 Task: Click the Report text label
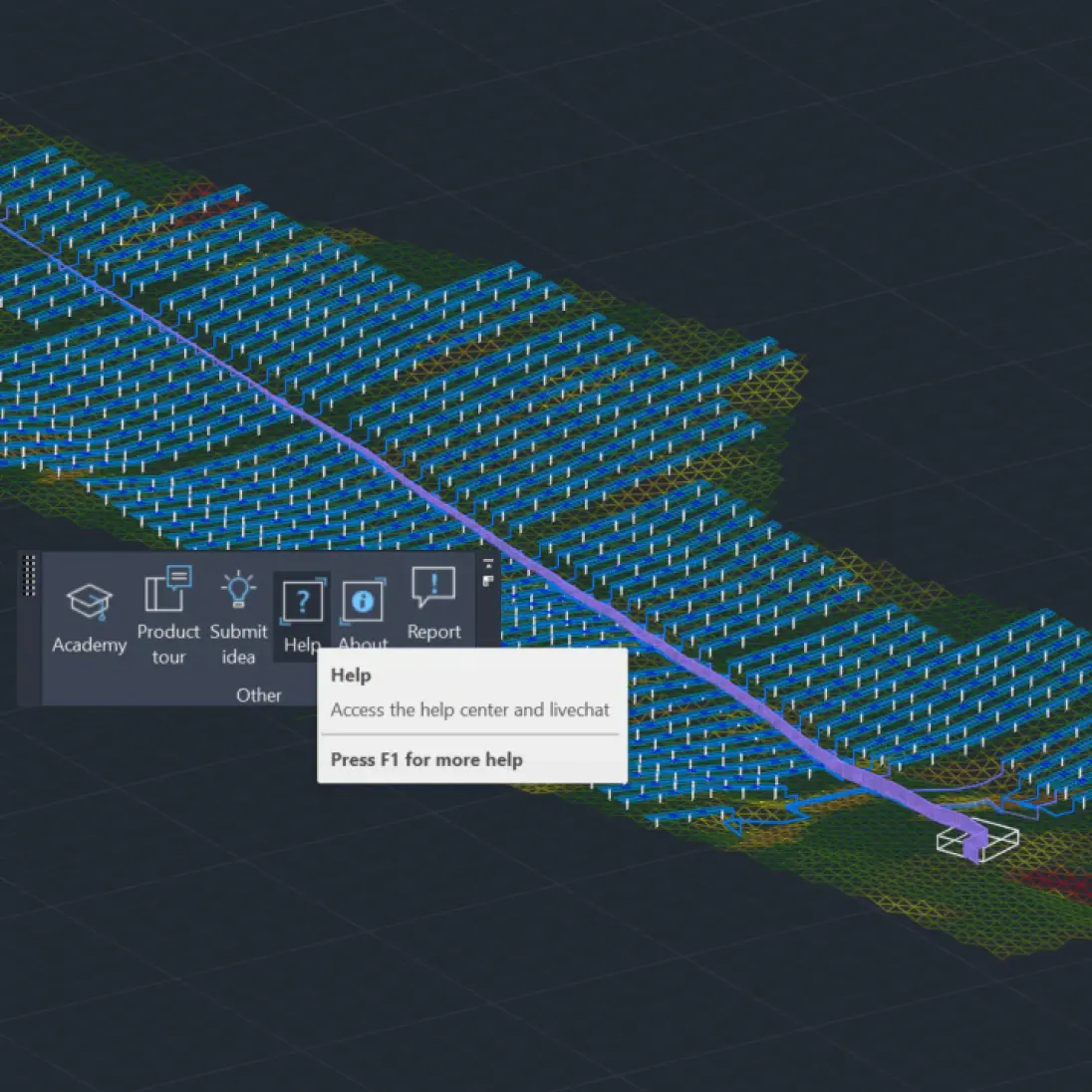pyautogui.click(x=433, y=632)
